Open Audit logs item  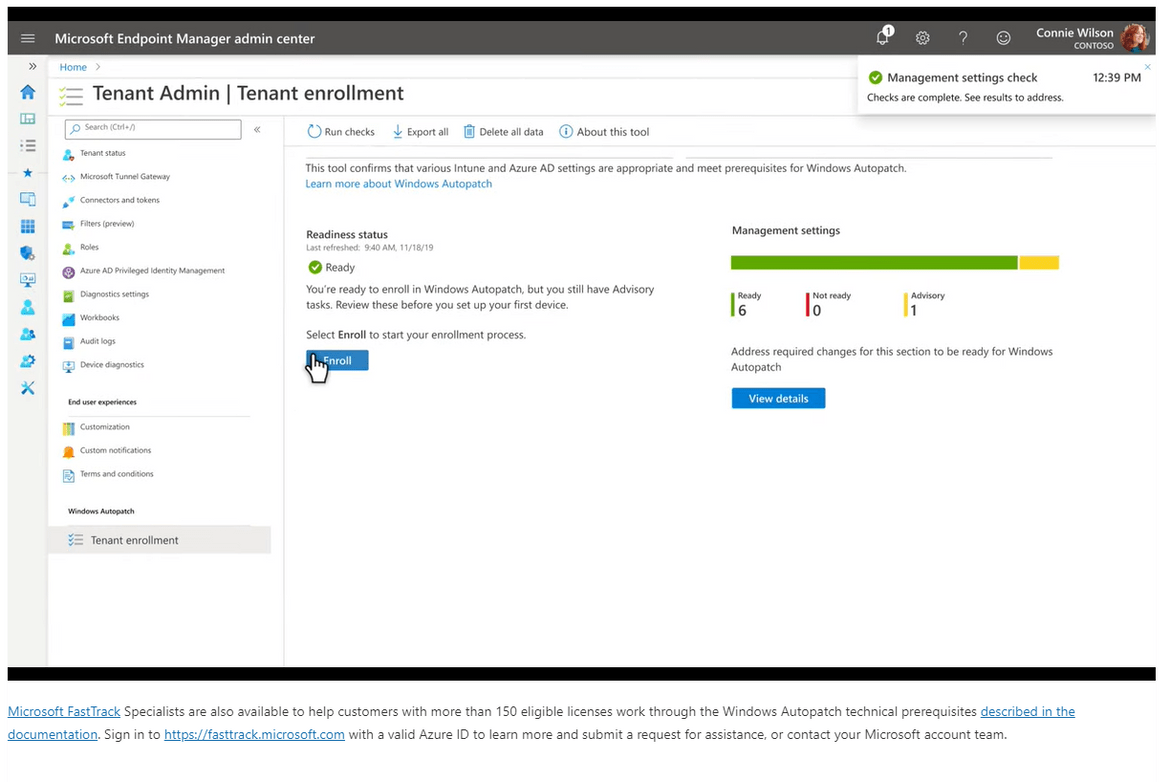click(x=97, y=341)
